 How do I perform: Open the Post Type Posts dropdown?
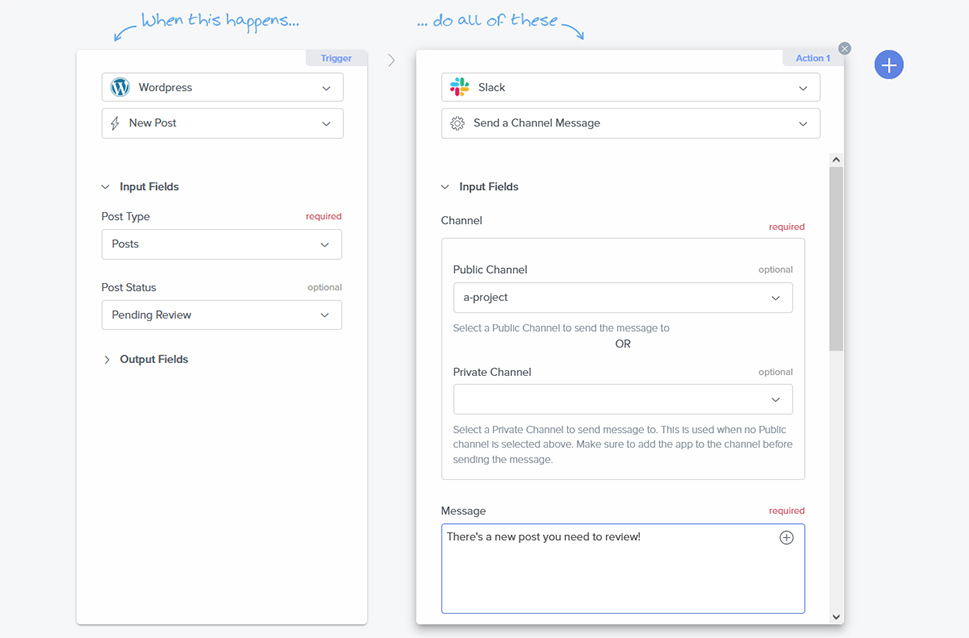coord(222,244)
